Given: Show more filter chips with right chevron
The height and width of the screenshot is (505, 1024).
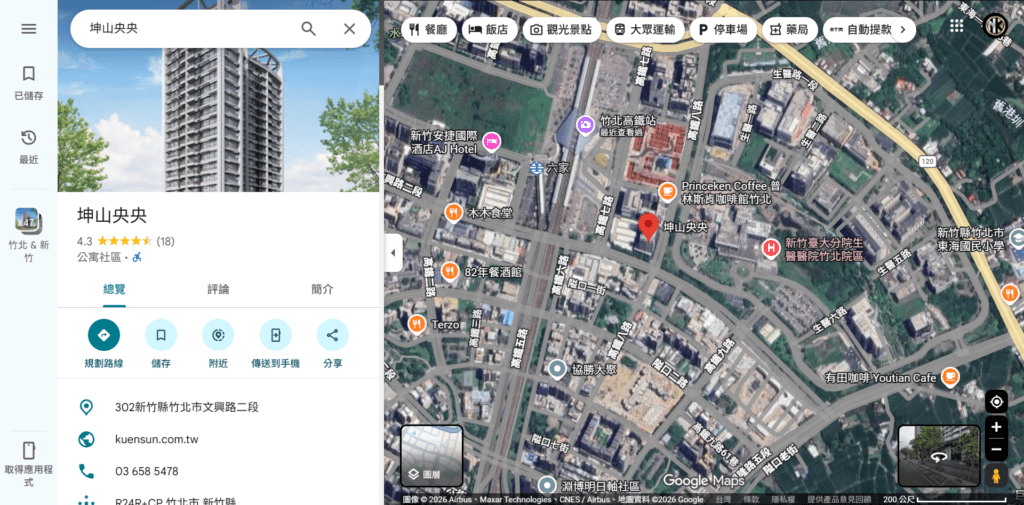Looking at the screenshot, I should point(903,29).
